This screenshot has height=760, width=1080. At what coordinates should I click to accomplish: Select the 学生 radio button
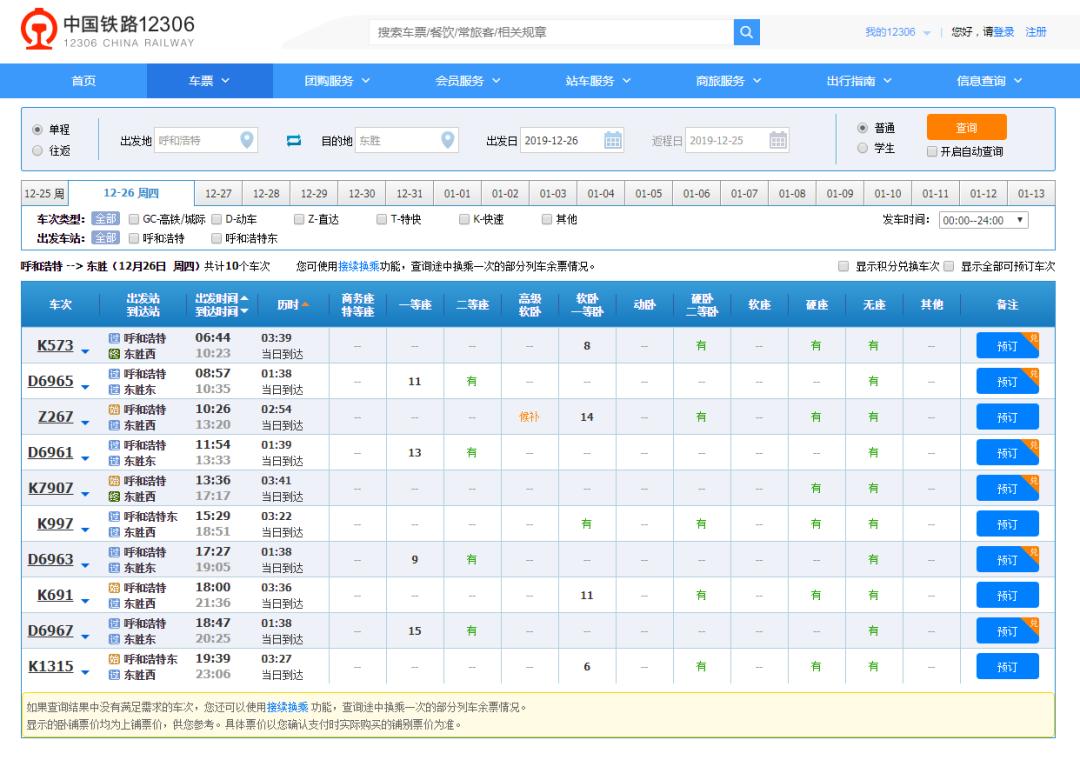(x=862, y=151)
